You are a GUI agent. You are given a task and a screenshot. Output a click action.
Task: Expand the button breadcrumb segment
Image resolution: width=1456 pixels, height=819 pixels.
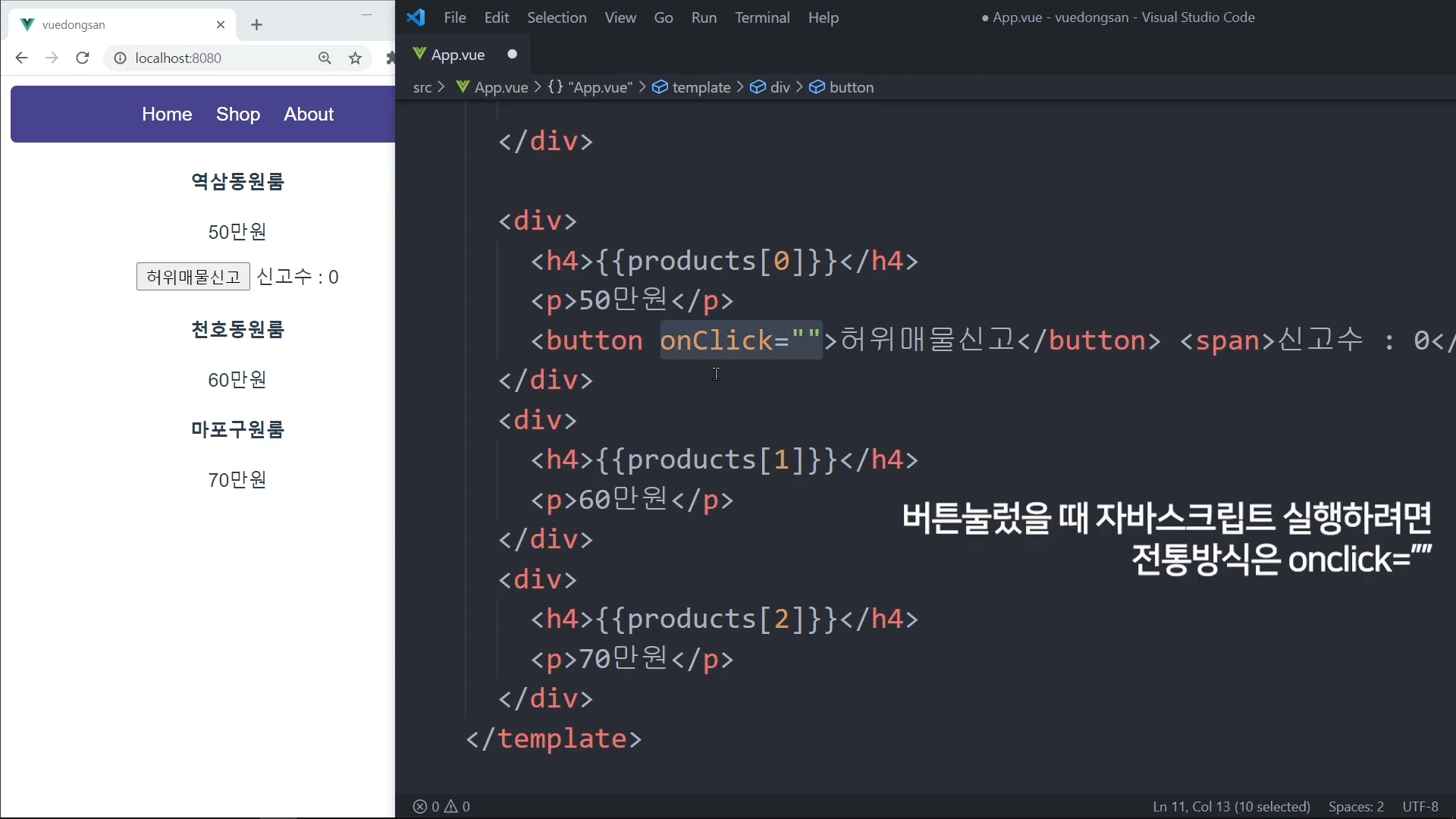tap(851, 87)
